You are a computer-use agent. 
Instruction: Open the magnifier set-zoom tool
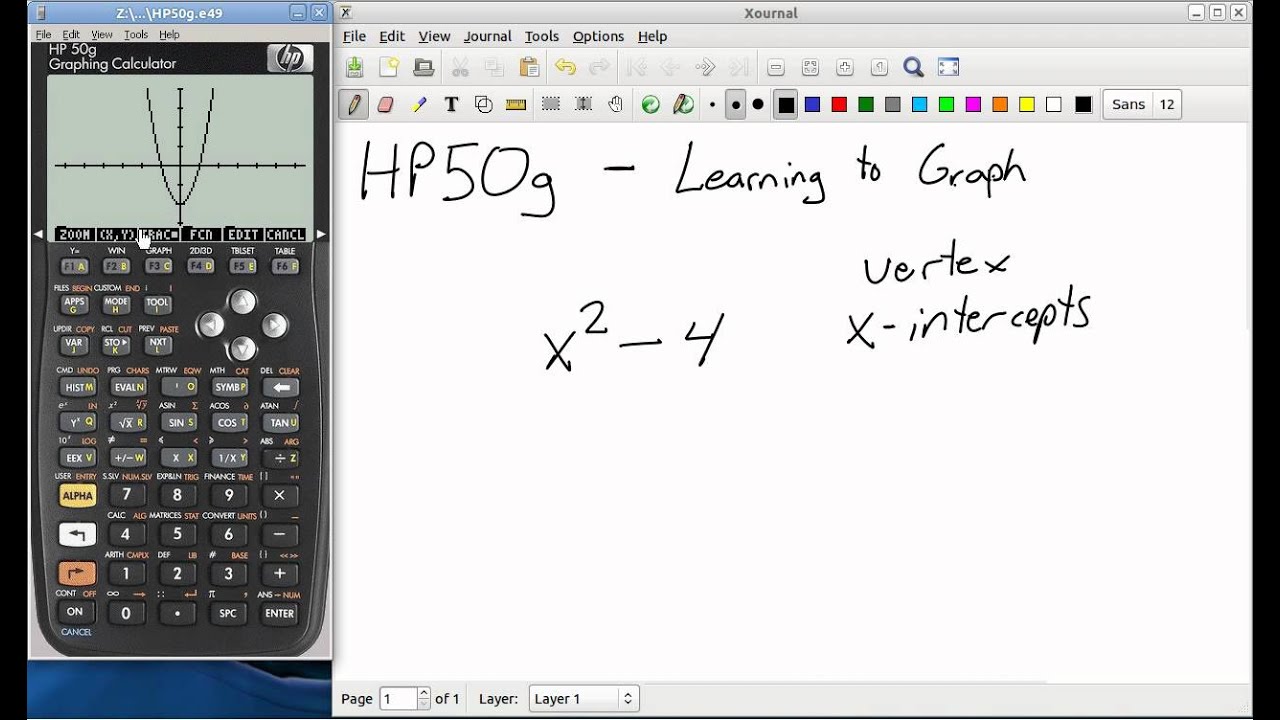click(x=913, y=67)
